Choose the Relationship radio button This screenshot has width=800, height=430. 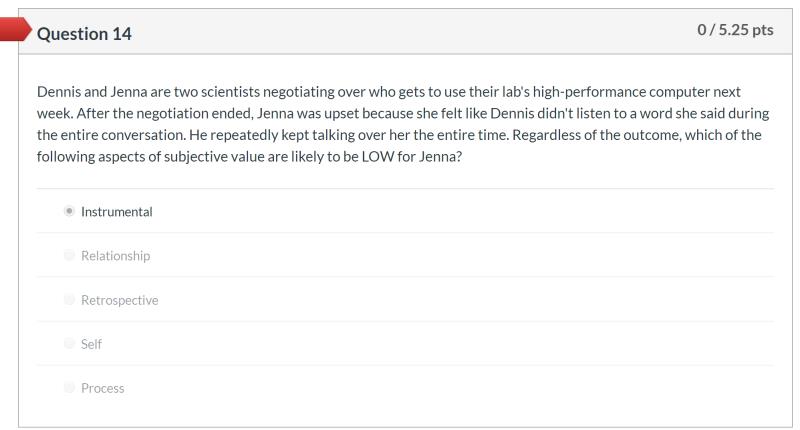[x=69, y=256]
